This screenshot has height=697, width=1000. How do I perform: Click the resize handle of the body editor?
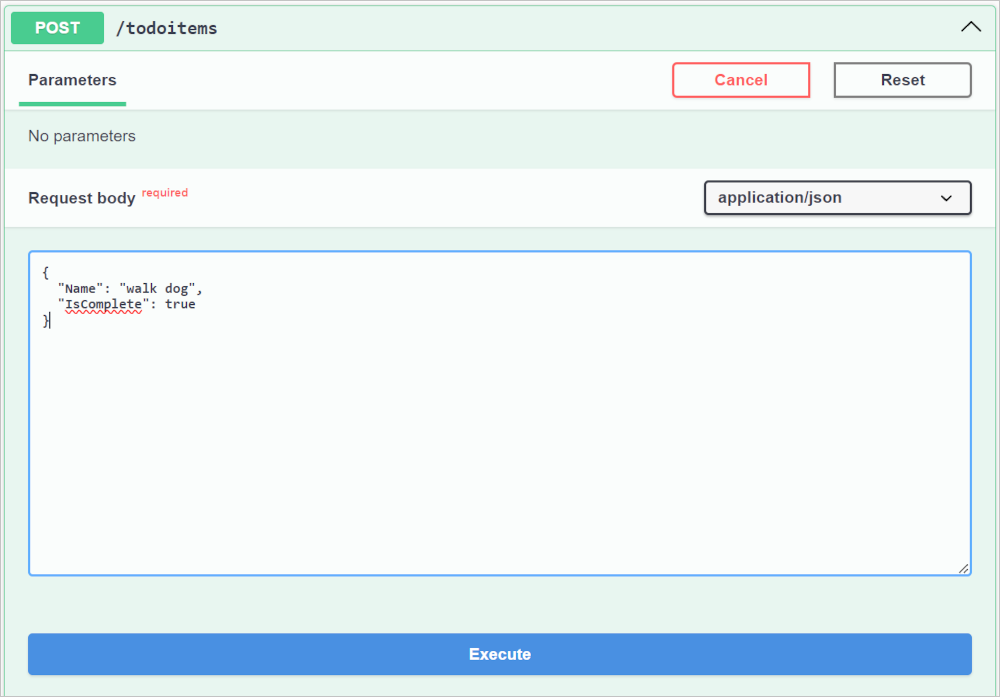point(964,568)
